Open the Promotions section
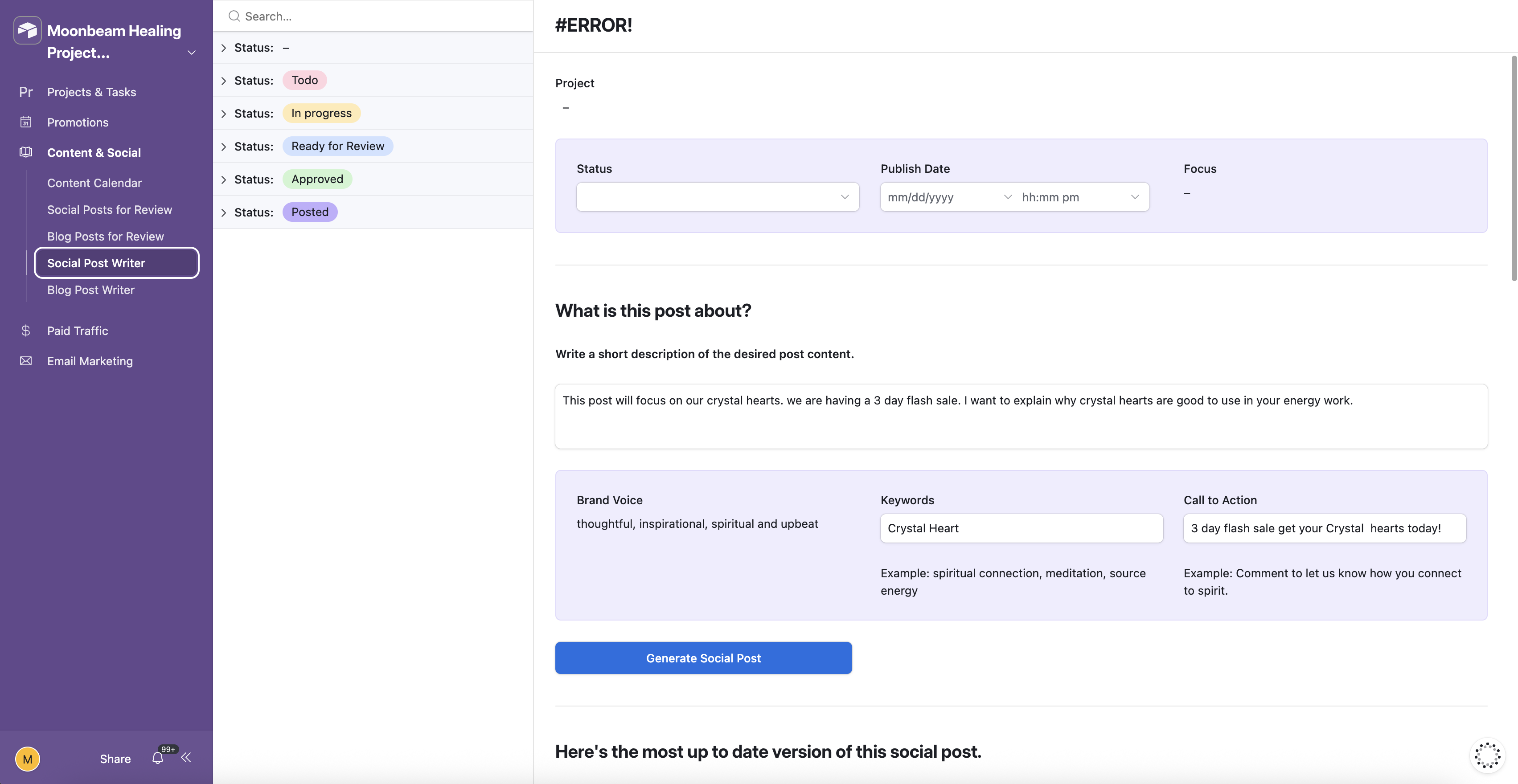The width and height of the screenshot is (1518, 784). pyautogui.click(x=78, y=122)
